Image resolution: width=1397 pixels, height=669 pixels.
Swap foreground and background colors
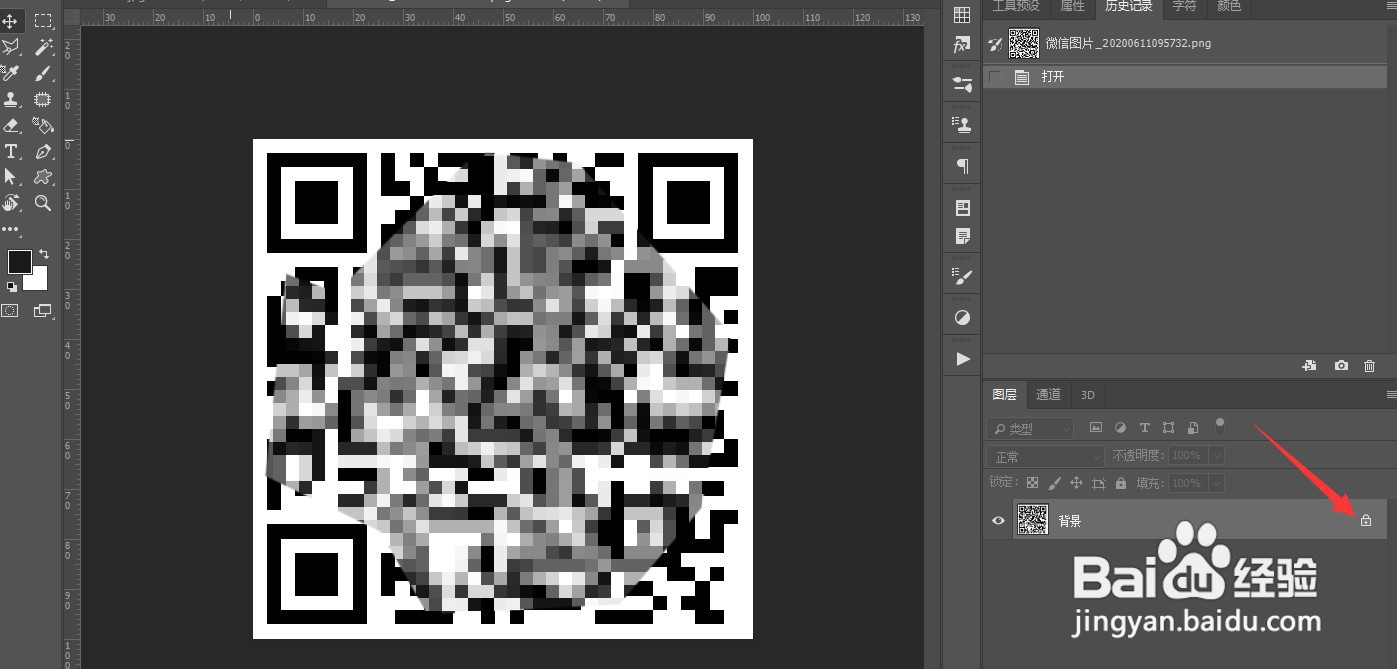44,254
